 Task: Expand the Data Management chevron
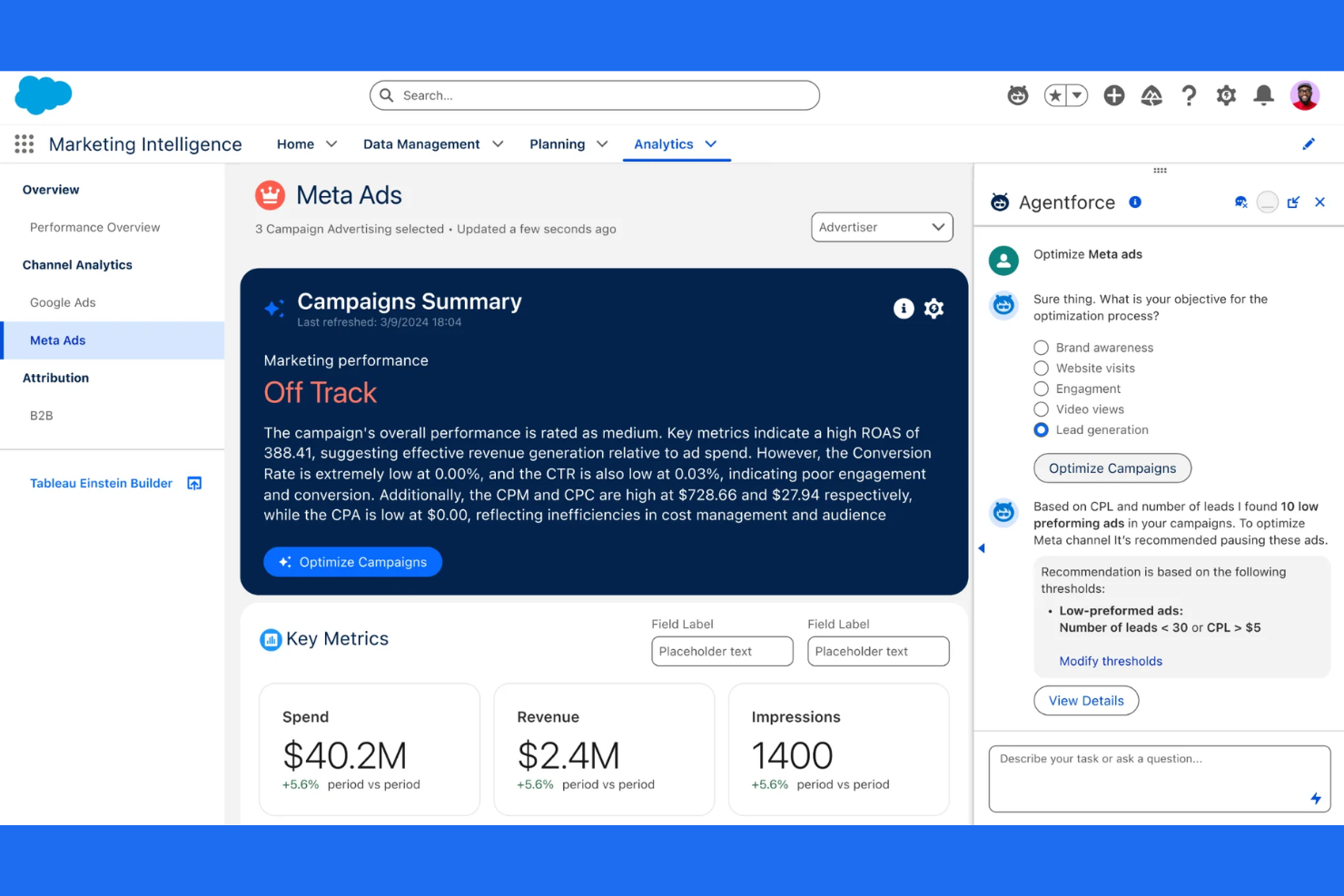498,144
